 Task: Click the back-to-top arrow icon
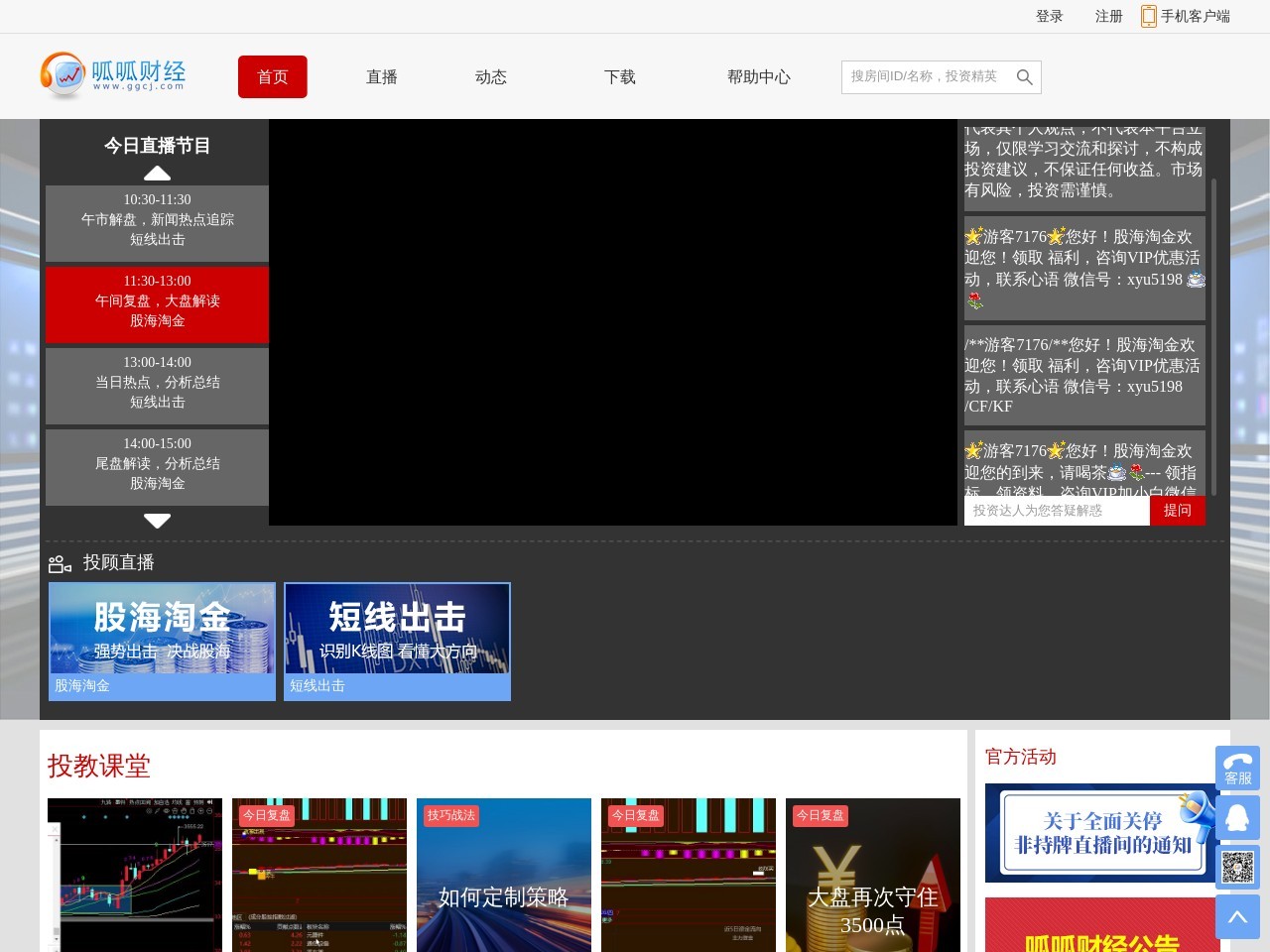point(1237,916)
